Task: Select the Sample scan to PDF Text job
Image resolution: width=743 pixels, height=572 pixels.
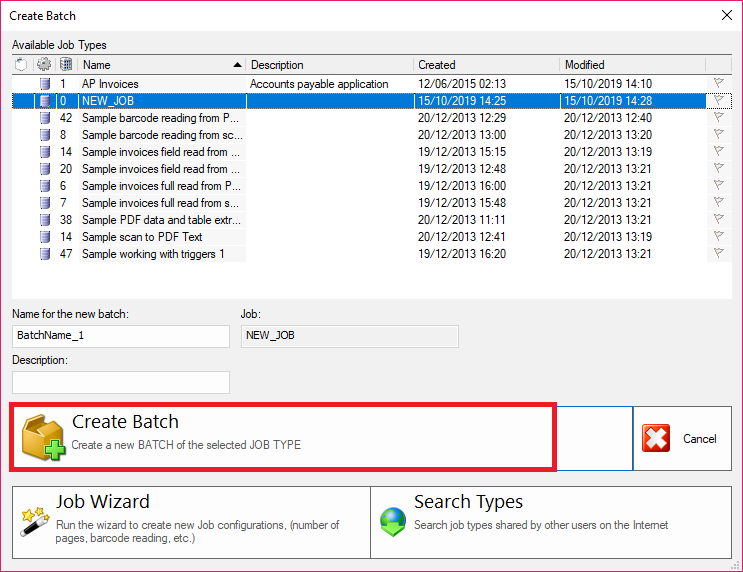Action: coord(142,237)
